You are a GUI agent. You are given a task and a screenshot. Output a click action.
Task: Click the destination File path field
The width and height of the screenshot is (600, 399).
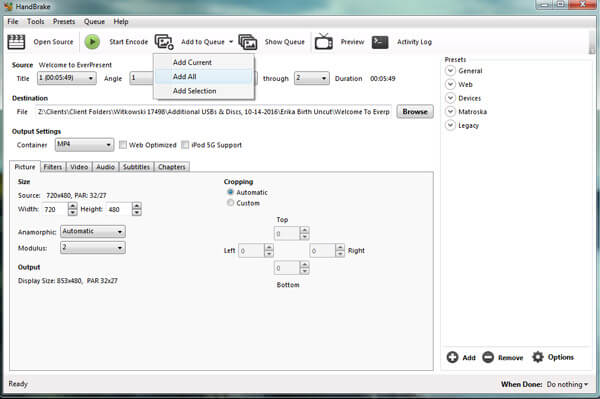[x=214, y=112]
